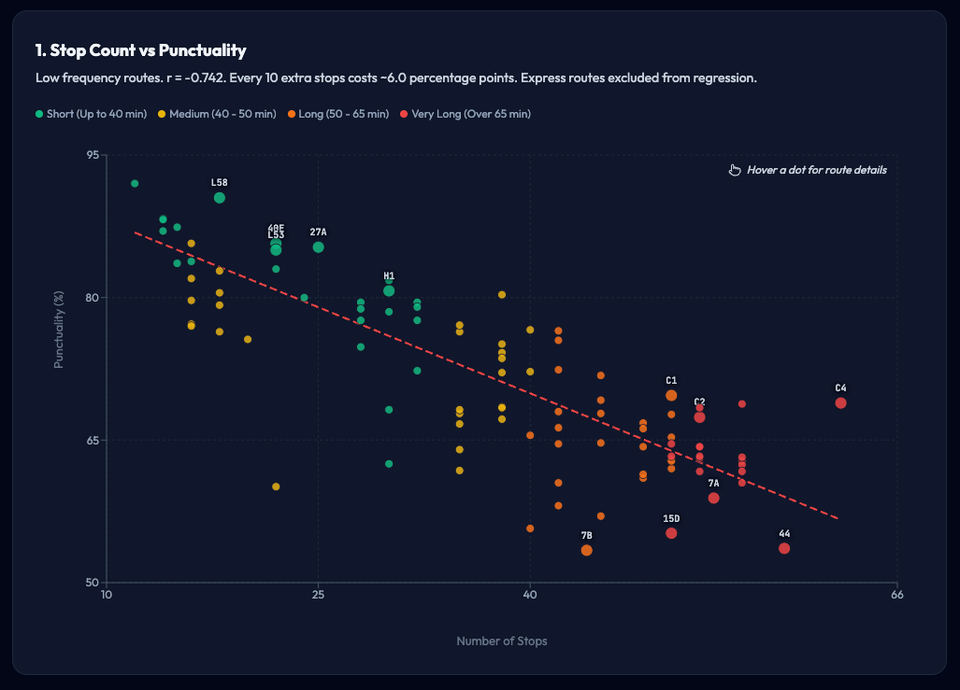
Task: Click the red C2 data point
Action: pos(700,417)
